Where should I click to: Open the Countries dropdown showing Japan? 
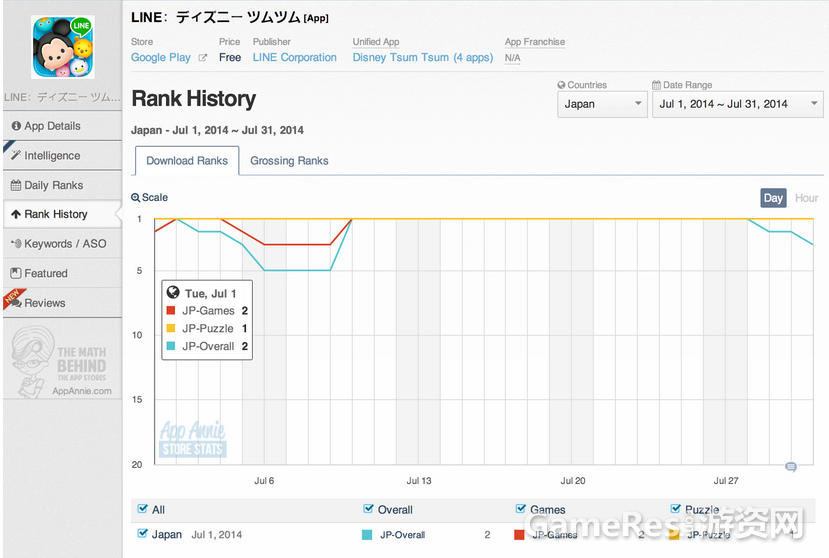[602, 104]
